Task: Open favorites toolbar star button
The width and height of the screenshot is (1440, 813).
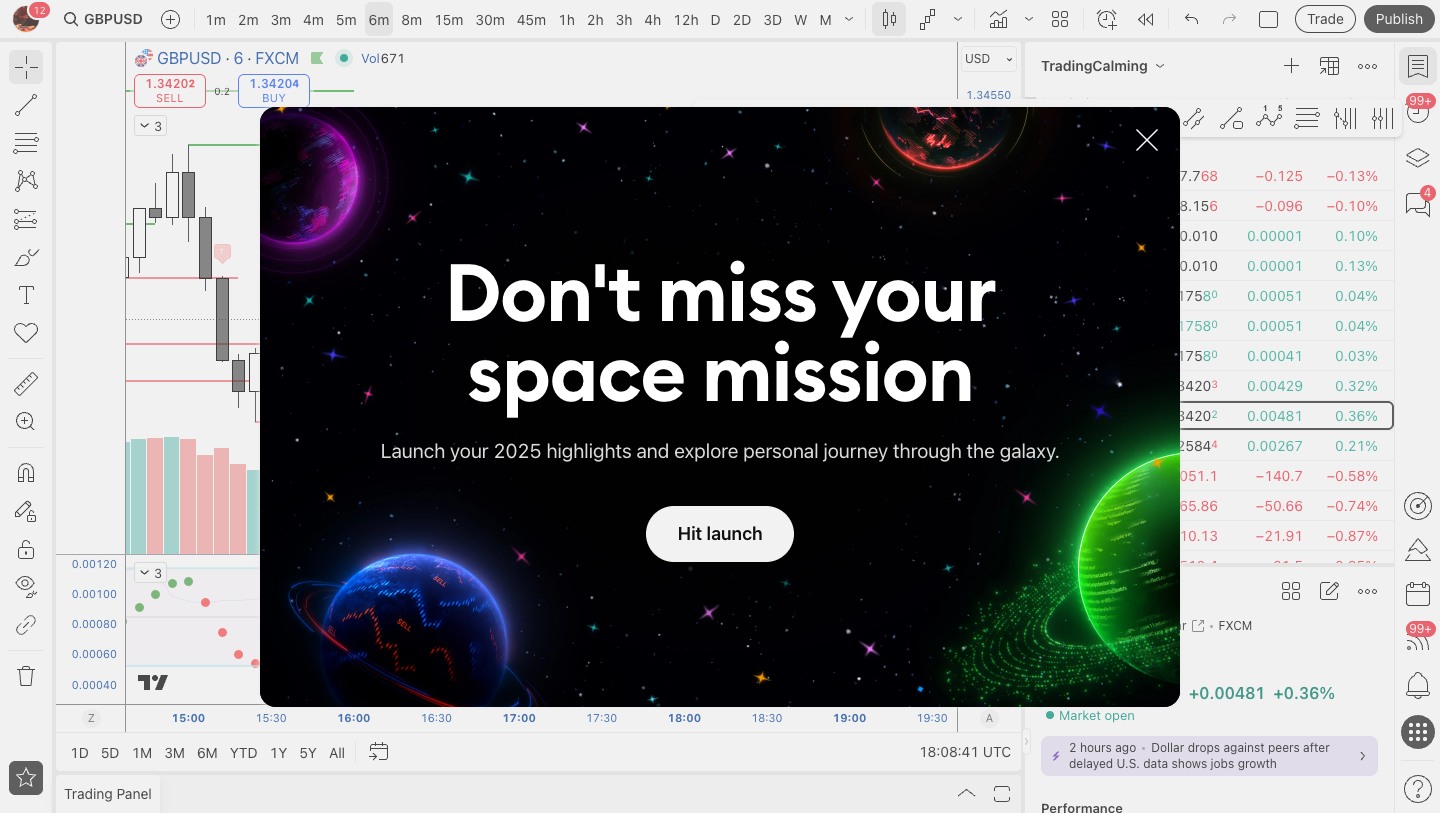Action: [x=26, y=777]
